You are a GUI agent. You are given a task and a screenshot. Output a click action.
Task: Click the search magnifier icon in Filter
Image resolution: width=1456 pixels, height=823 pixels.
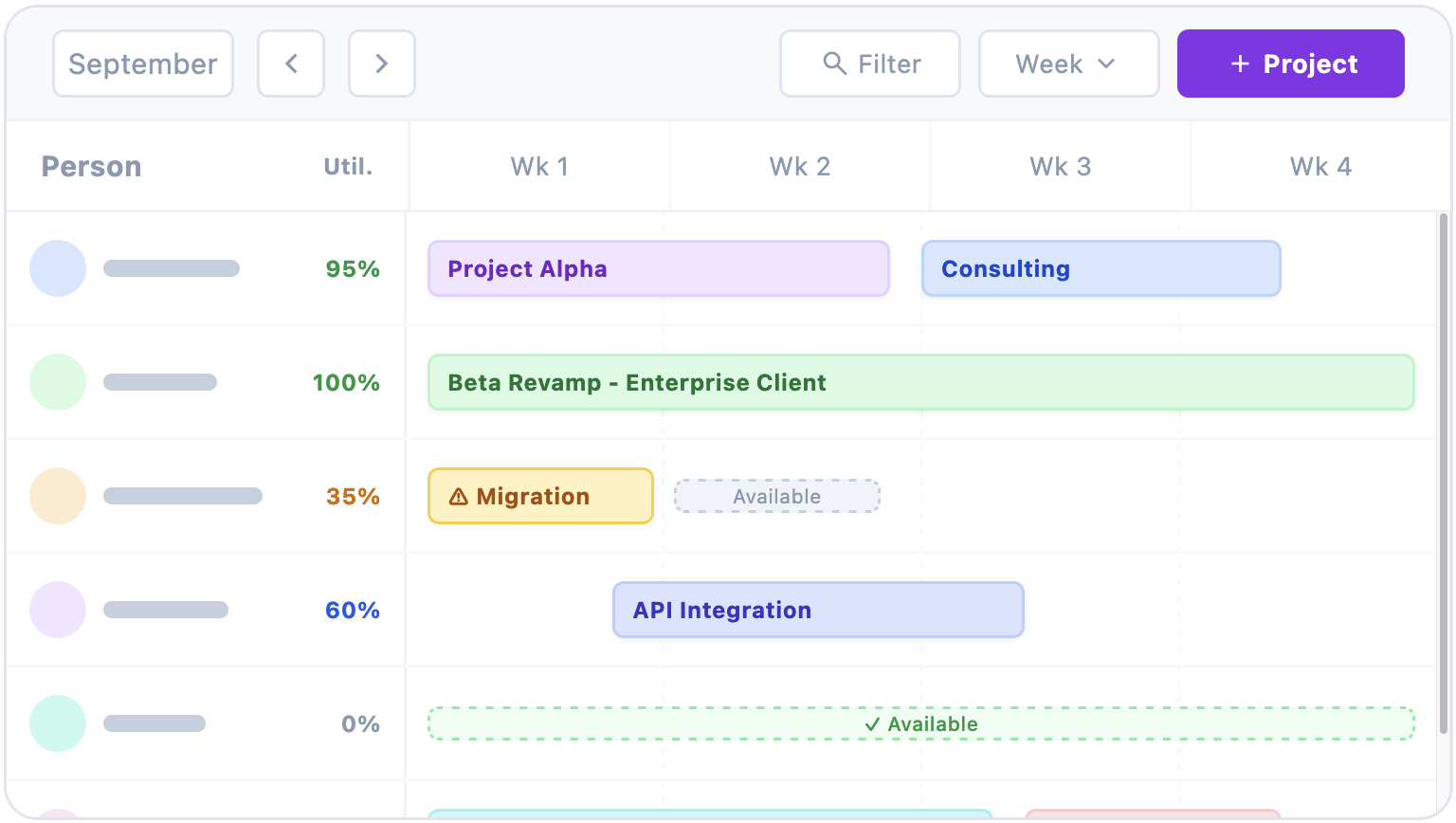(x=834, y=64)
